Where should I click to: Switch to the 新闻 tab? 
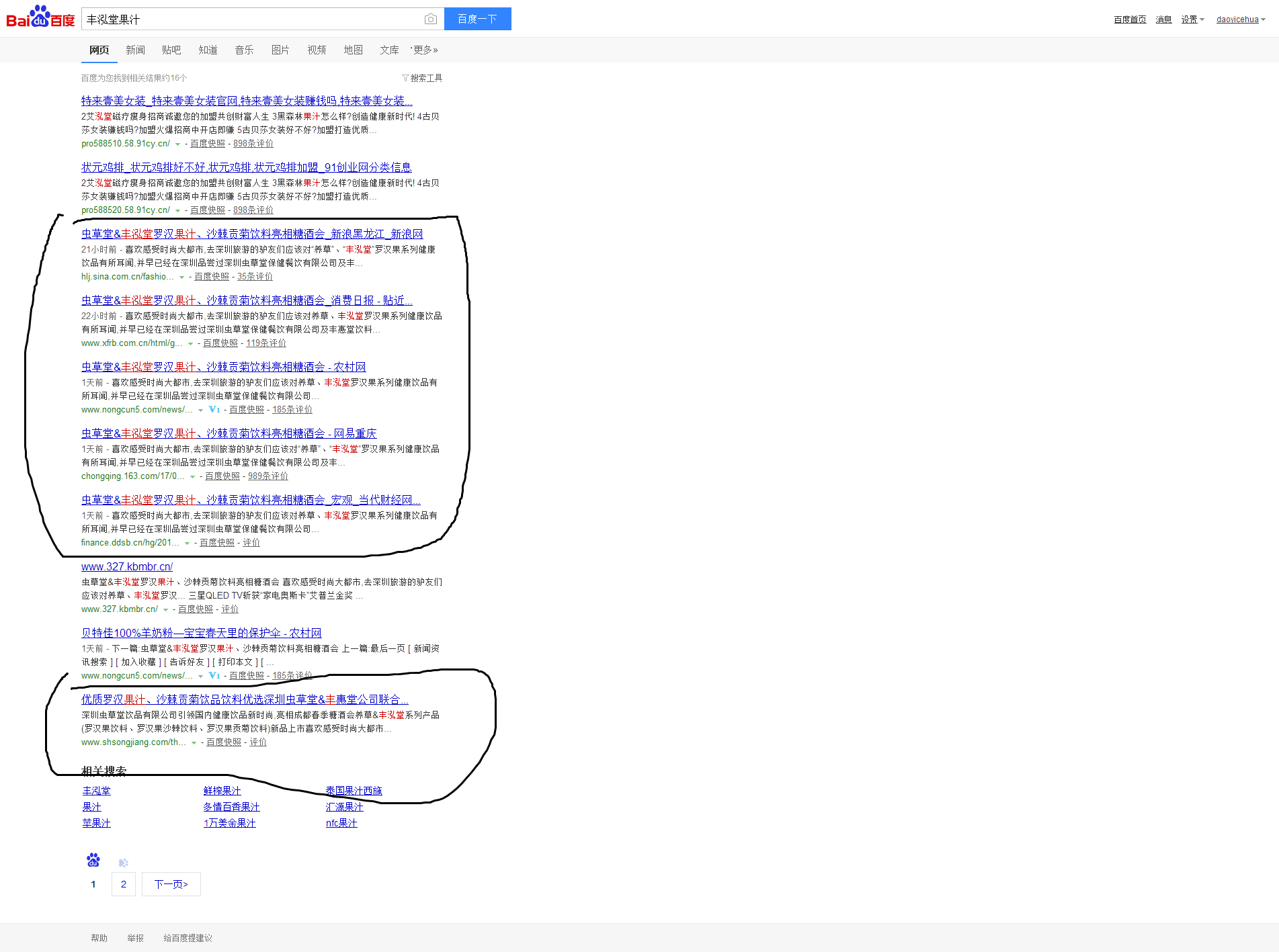[136, 50]
